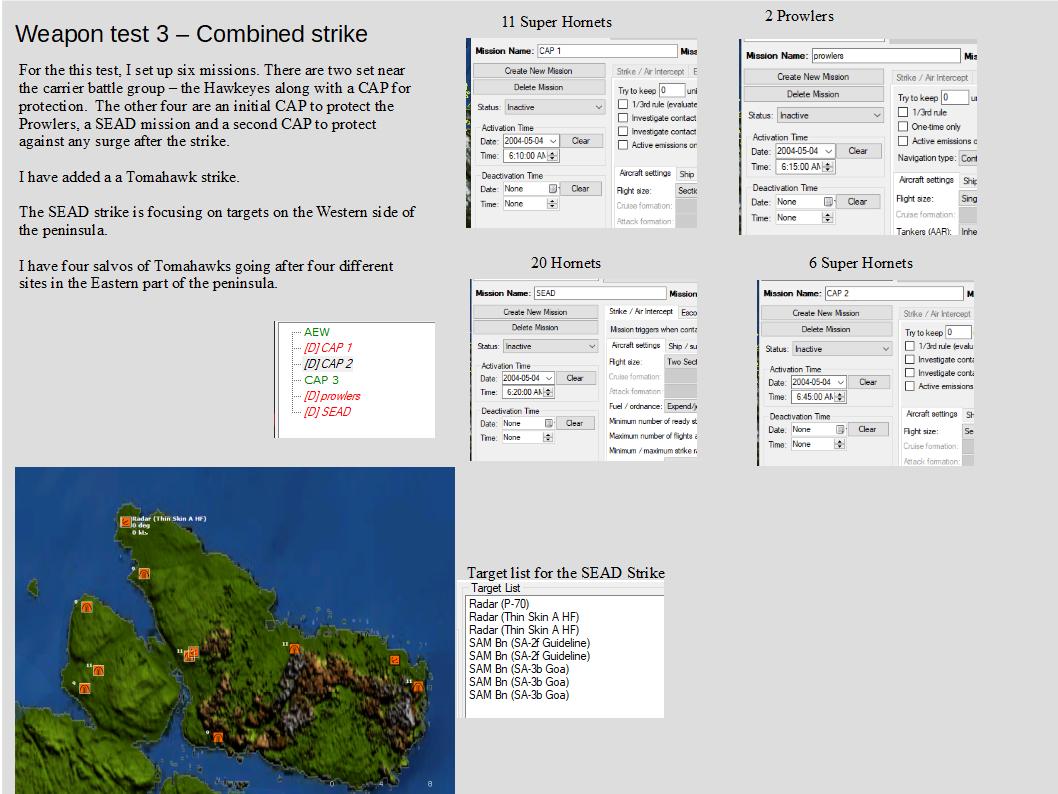This screenshot has width=1058, height=794.
Task: Expand SEAD activation date 2004-05-04 dropdown
Action: (x=548, y=378)
